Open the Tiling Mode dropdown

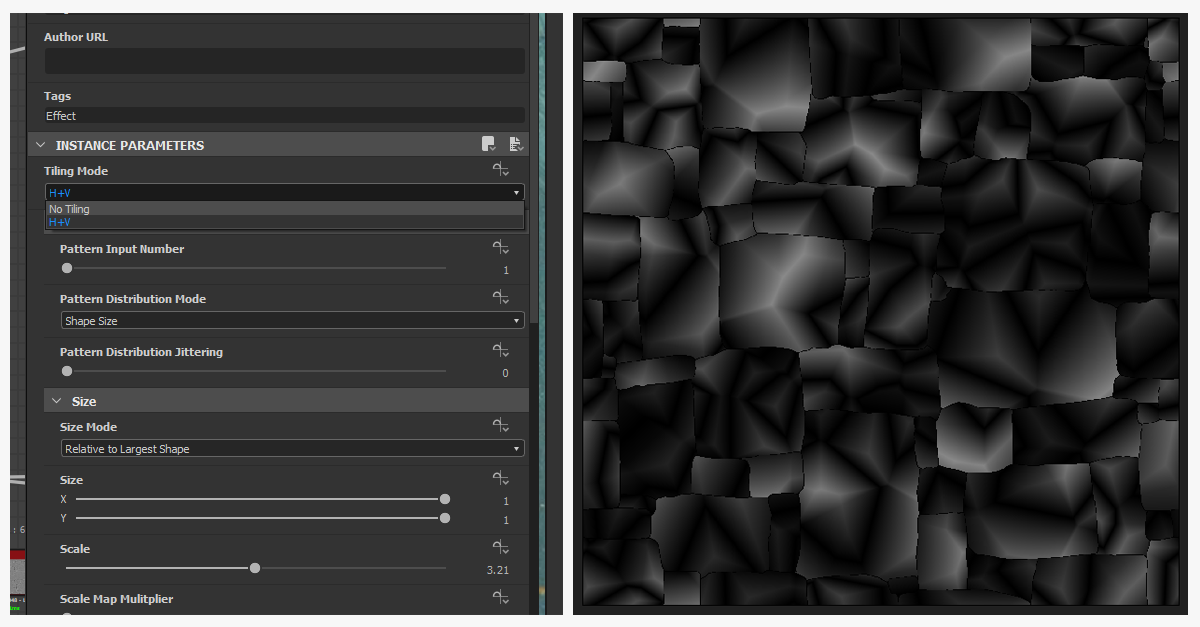coord(284,192)
